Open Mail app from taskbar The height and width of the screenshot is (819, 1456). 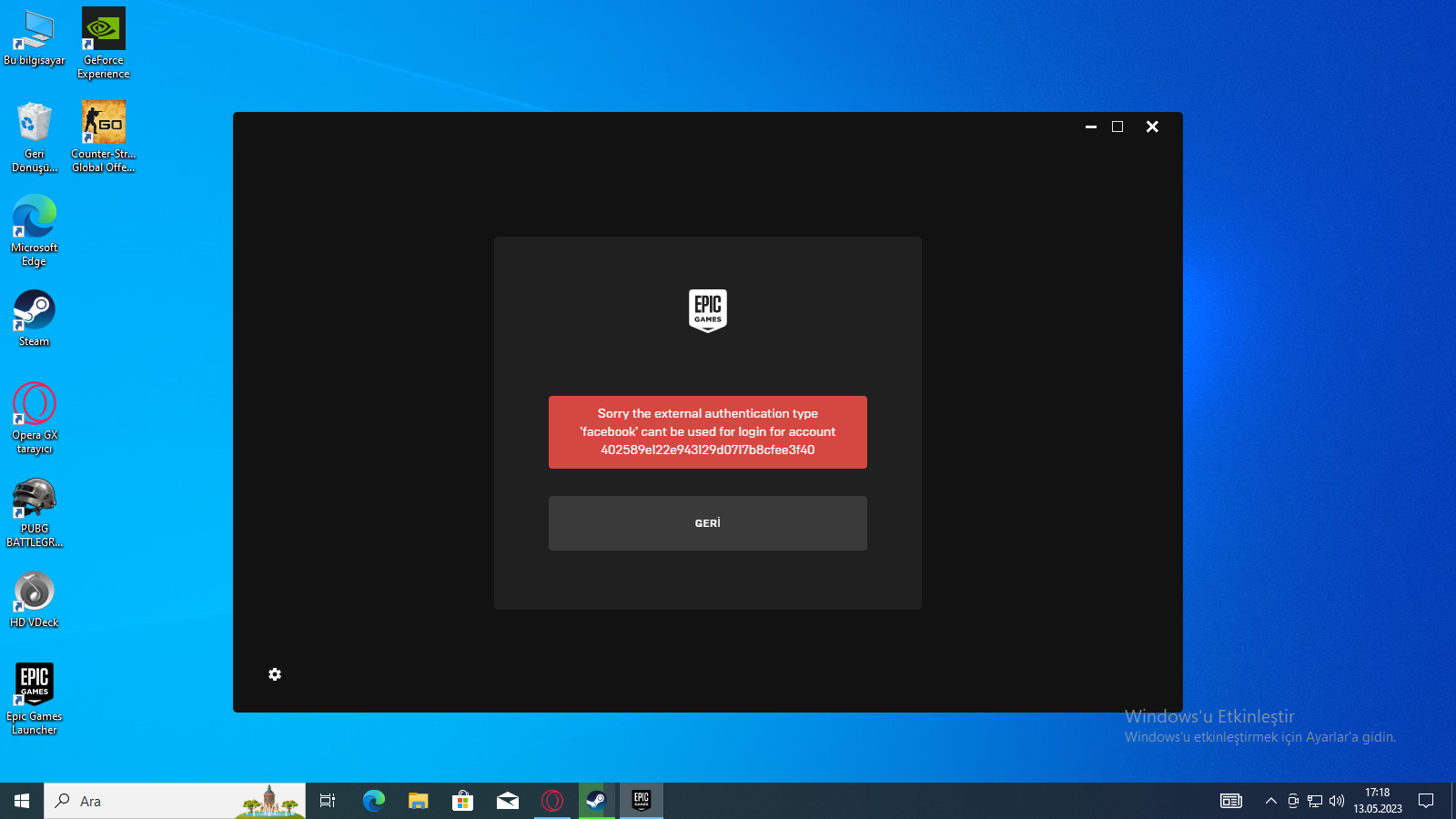(508, 801)
